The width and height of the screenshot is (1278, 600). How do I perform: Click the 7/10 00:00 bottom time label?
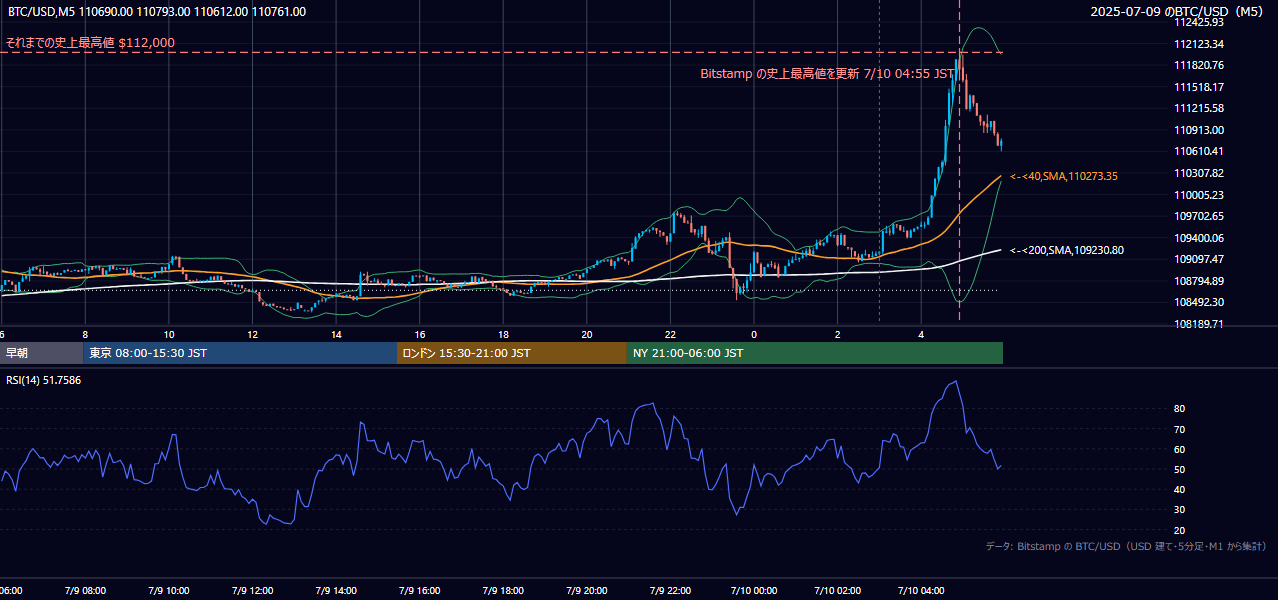pyautogui.click(x=754, y=591)
